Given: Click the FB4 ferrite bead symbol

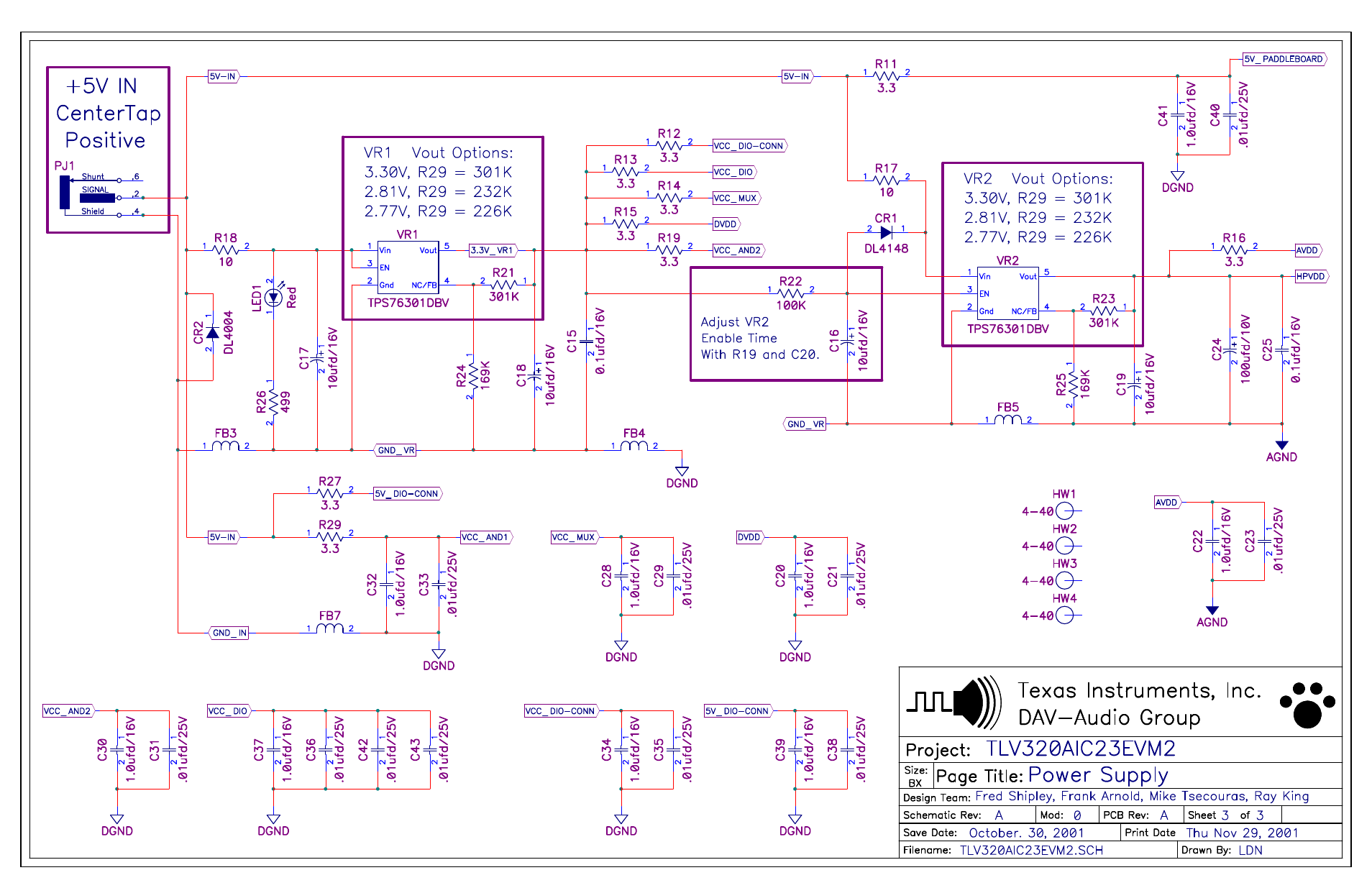Looking at the screenshot, I should pyautogui.click(x=634, y=446).
